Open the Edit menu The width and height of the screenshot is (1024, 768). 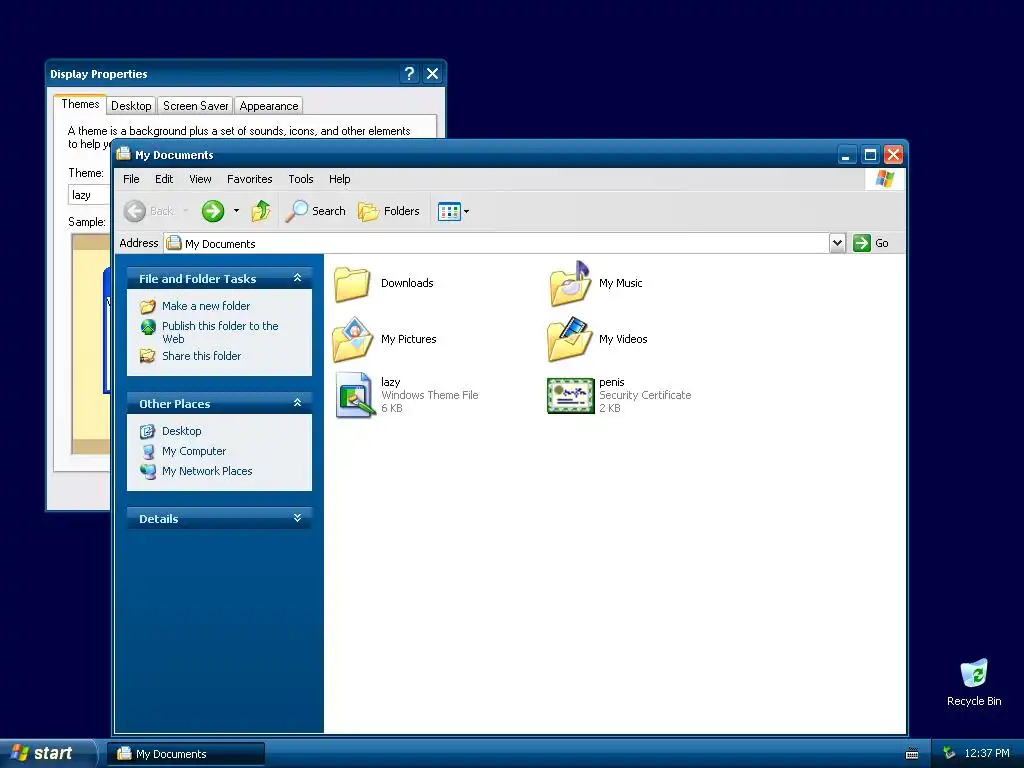(164, 179)
